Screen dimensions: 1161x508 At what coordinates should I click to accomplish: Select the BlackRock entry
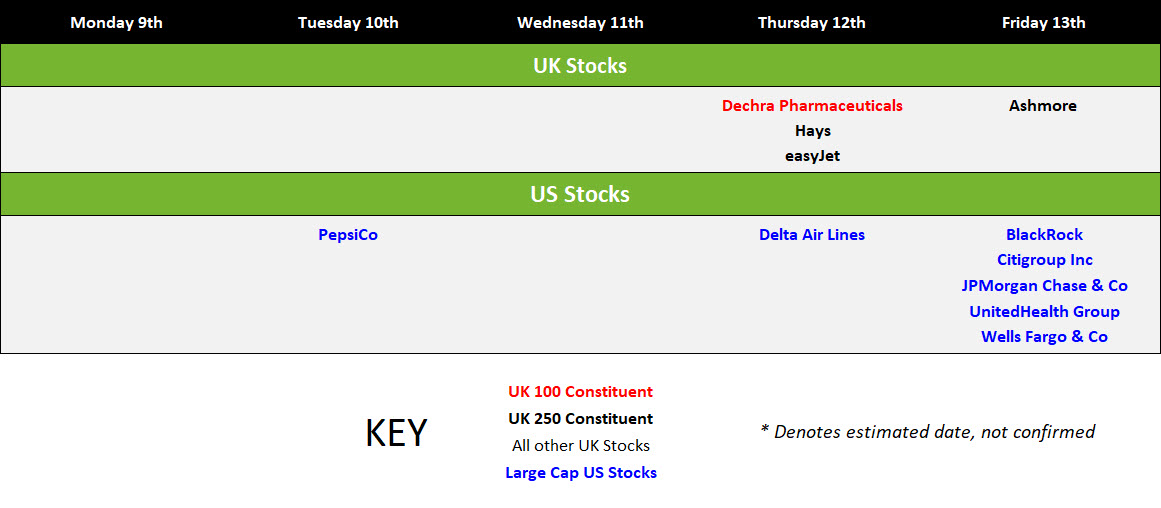[1044, 235]
